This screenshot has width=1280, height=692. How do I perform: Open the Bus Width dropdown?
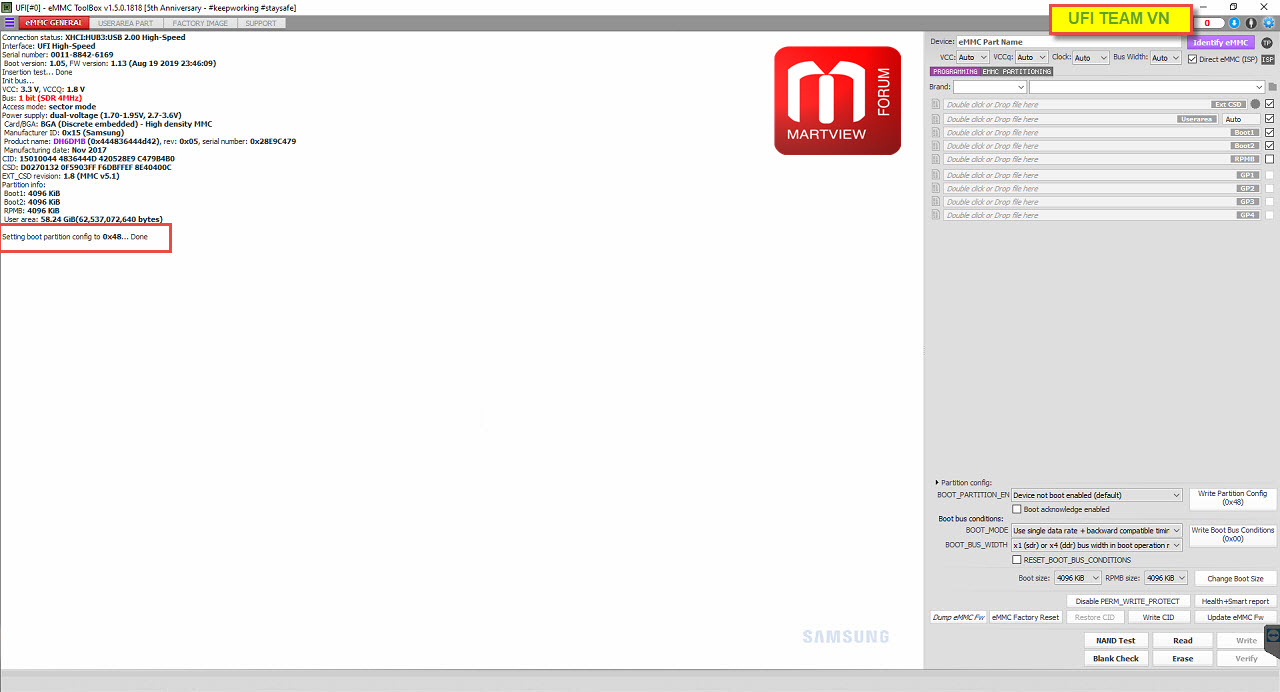point(1165,58)
